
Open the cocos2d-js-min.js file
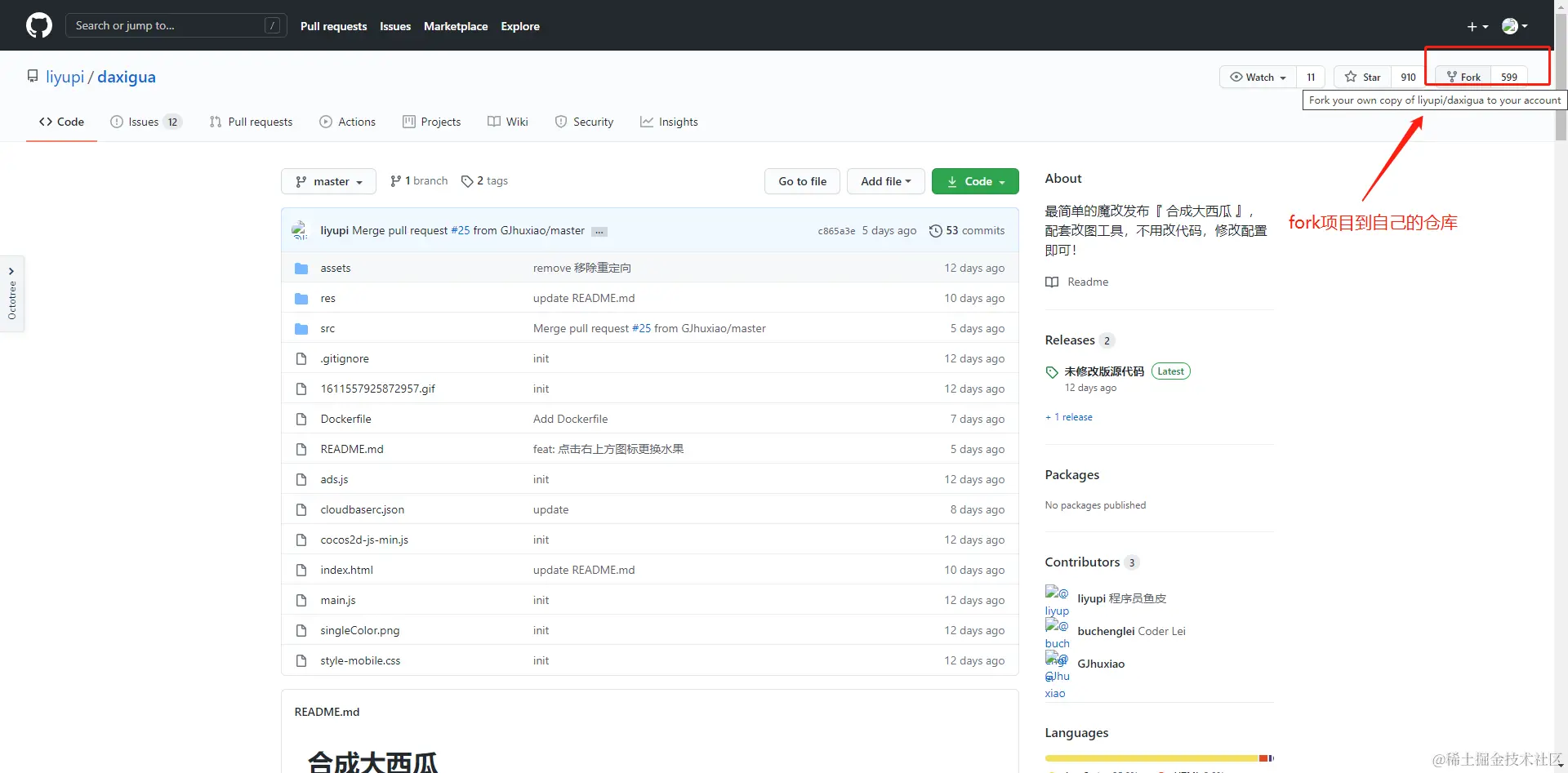pyautogui.click(x=364, y=540)
